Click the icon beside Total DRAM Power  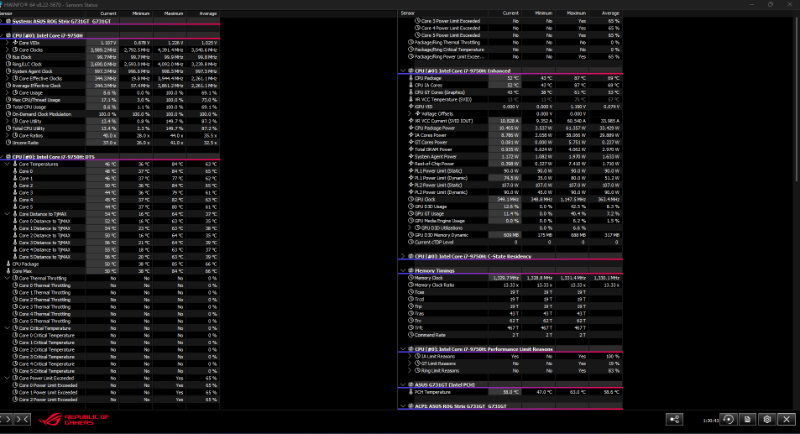(x=411, y=149)
